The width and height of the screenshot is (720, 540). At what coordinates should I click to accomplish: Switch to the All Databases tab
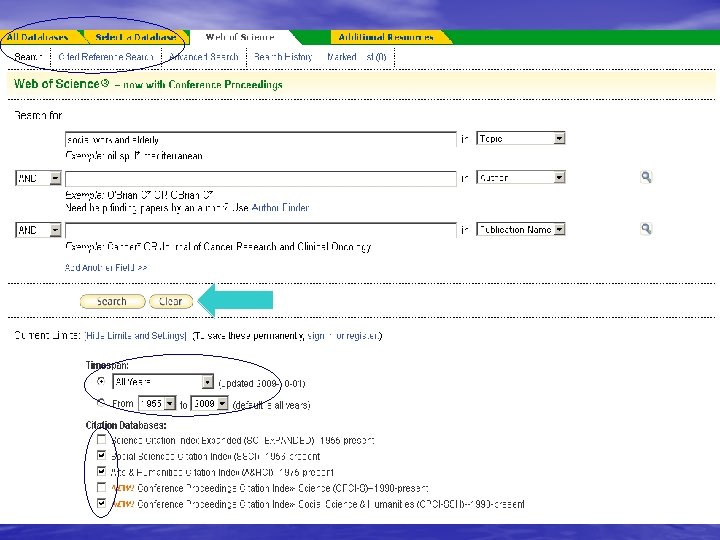38,37
